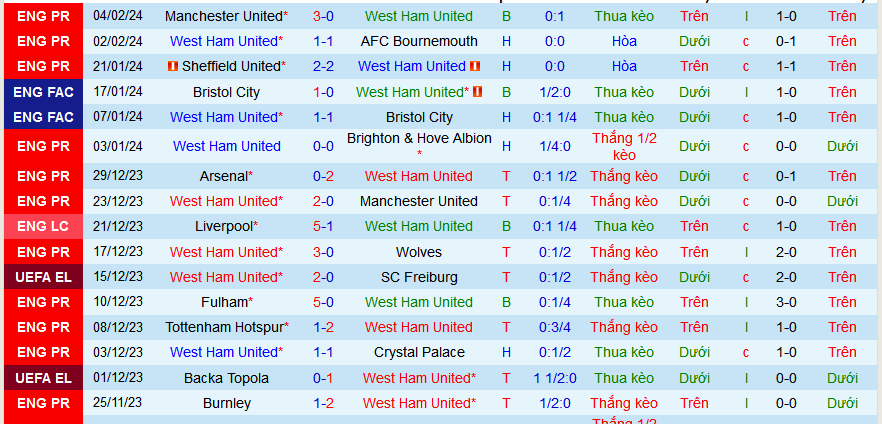Viewport: 882px width, 424px height.
Task: Click the Backa Topola team name
Action: pyautogui.click(x=226, y=378)
